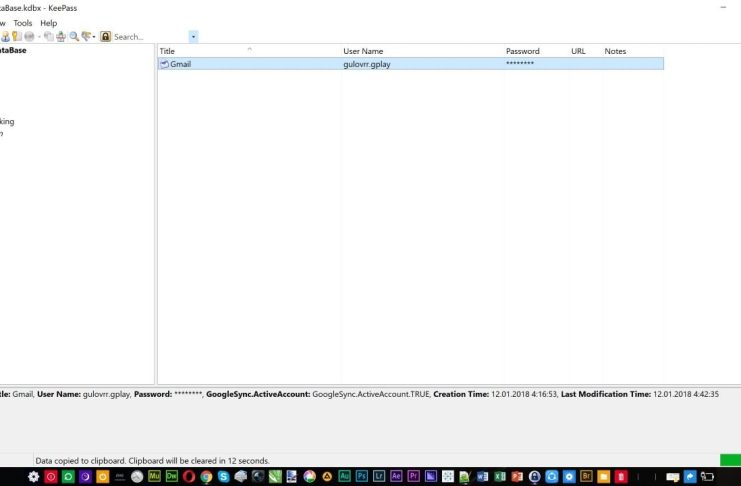741x486 pixels.
Task: Open the search box dropdown arrow
Action: (x=193, y=36)
